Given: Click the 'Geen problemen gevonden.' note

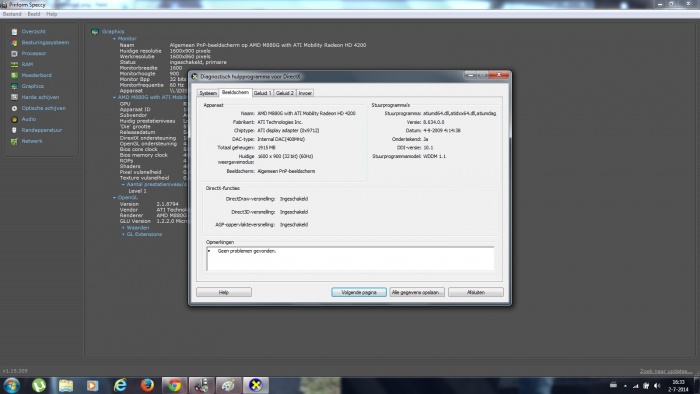Looking at the screenshot, I should pos(247,251).
